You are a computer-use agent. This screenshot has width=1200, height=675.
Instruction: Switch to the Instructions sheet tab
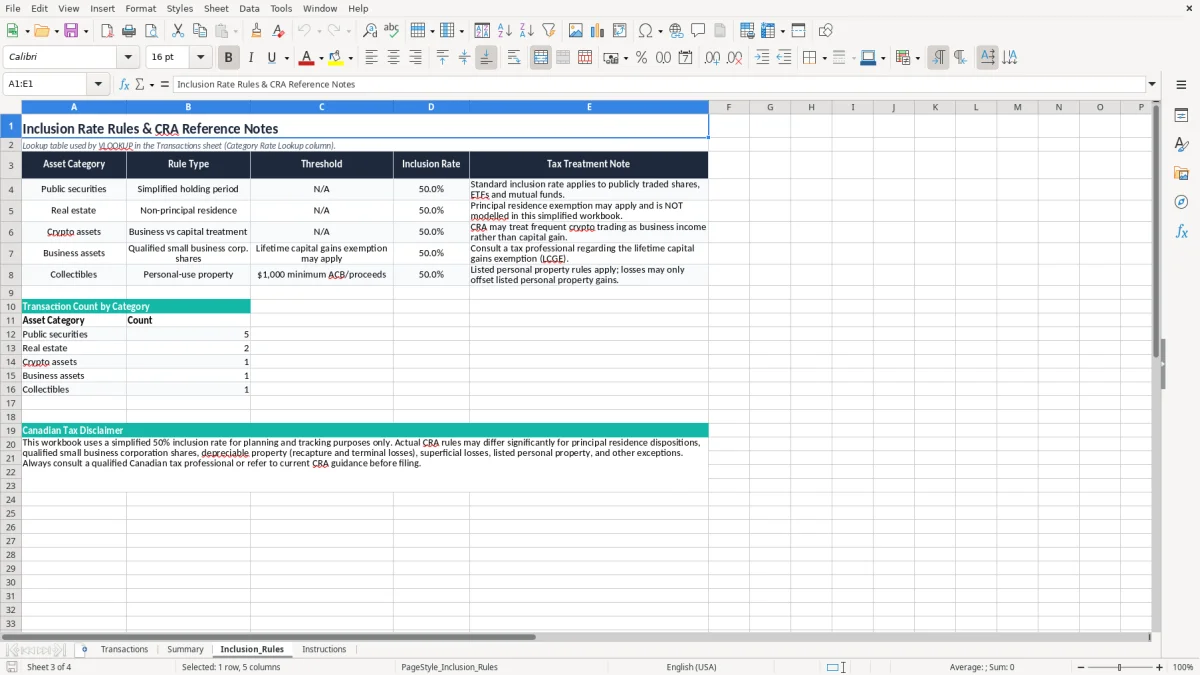coord(324,649)
